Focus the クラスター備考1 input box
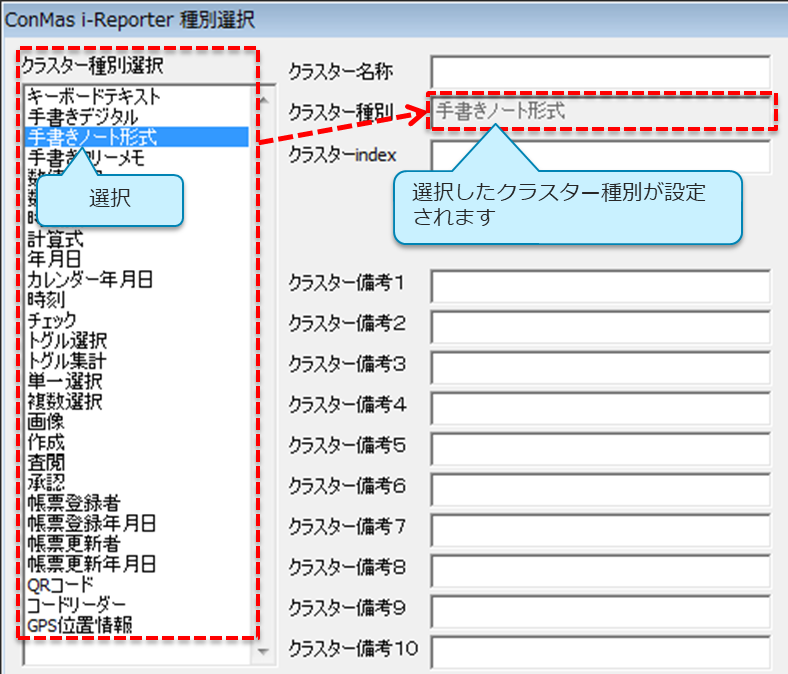 [600, 286]
